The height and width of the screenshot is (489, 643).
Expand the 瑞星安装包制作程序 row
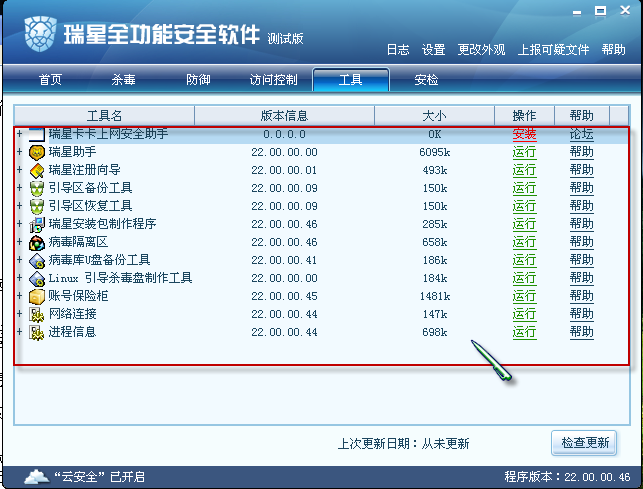[x=19, y=224]
